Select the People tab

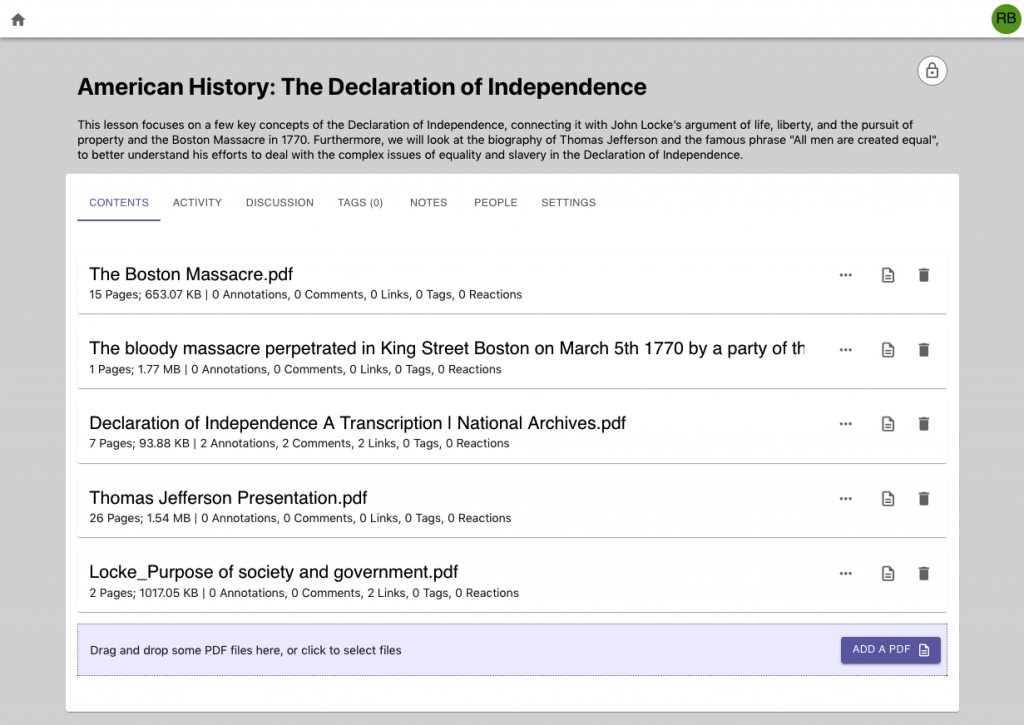pyautogui.click(x=496, y=203)
